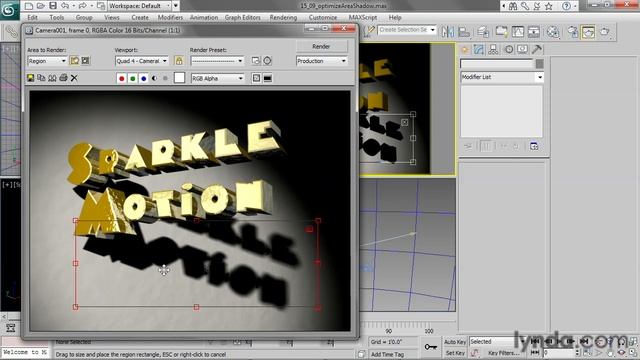Open the Help menu

point(395,18)
